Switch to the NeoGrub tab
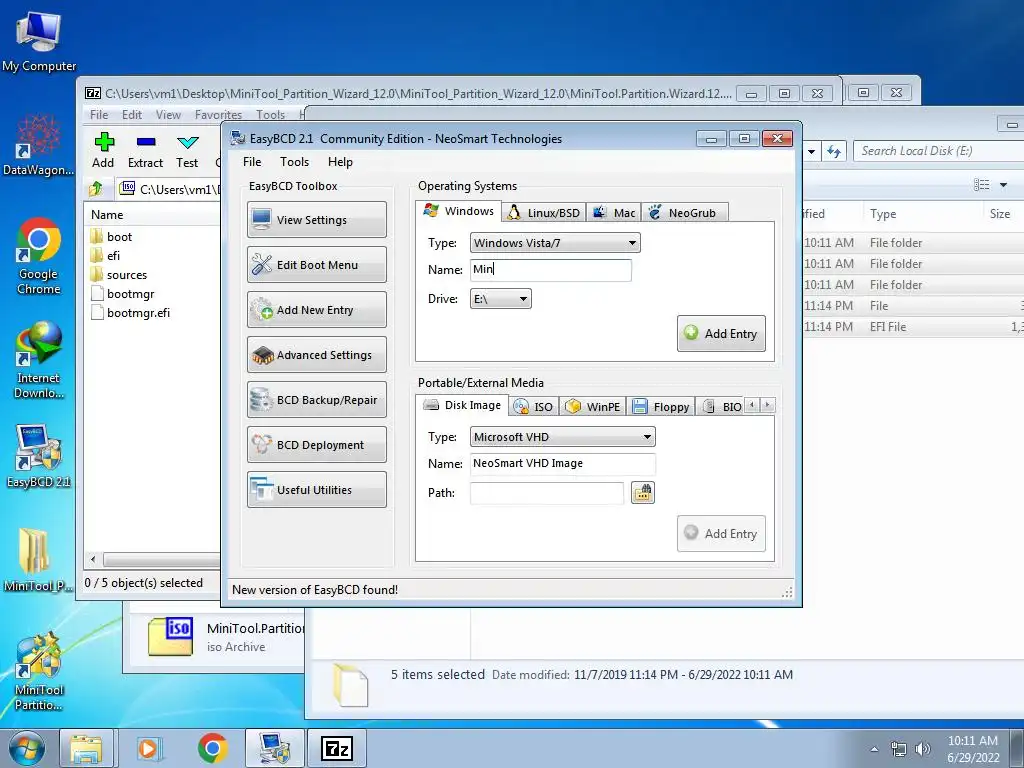Viewport: 1024px width, 768px height. pyautogui.click(x=684, y=213)
